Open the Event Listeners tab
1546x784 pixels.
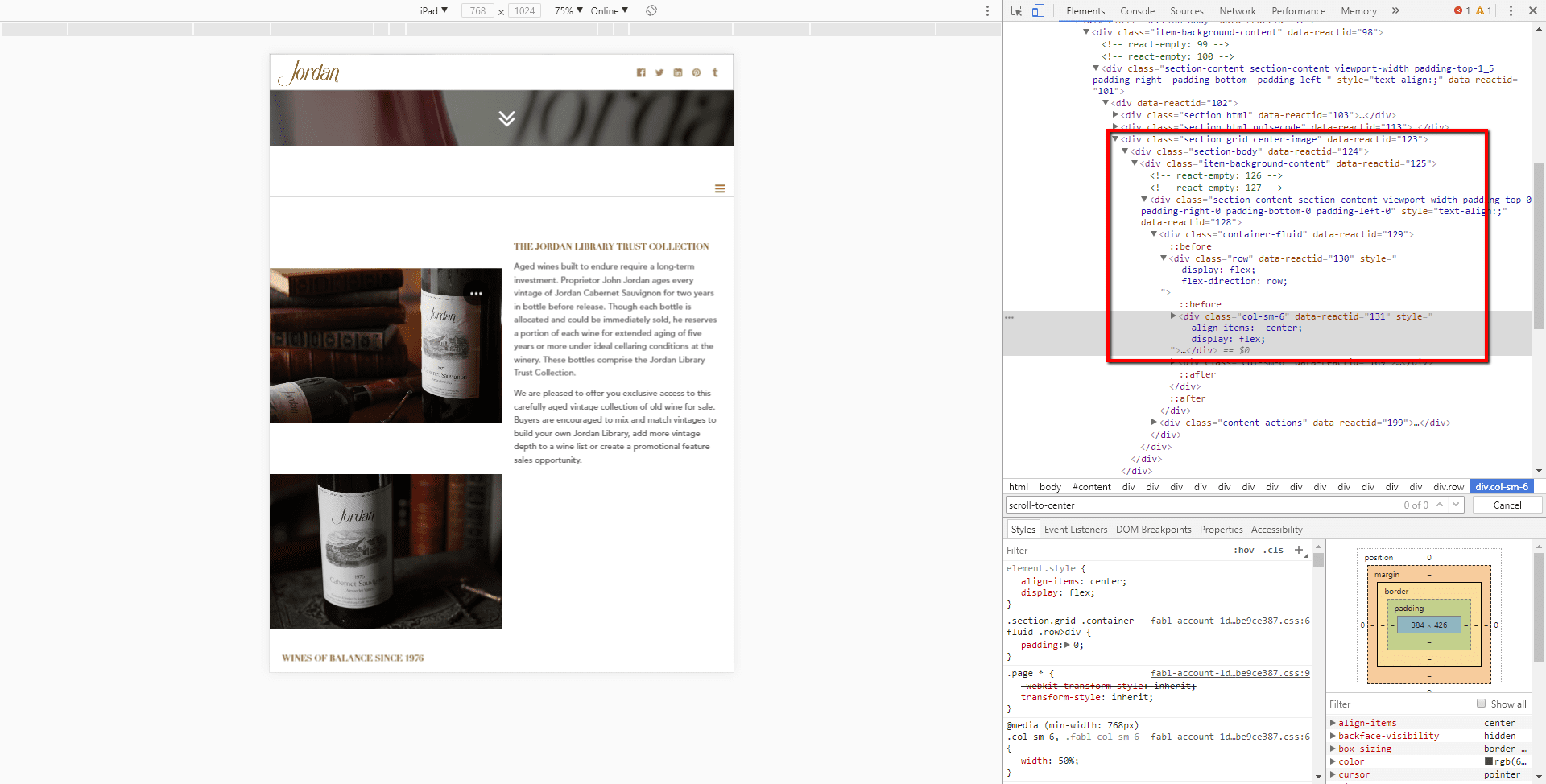coord(1075,529)
